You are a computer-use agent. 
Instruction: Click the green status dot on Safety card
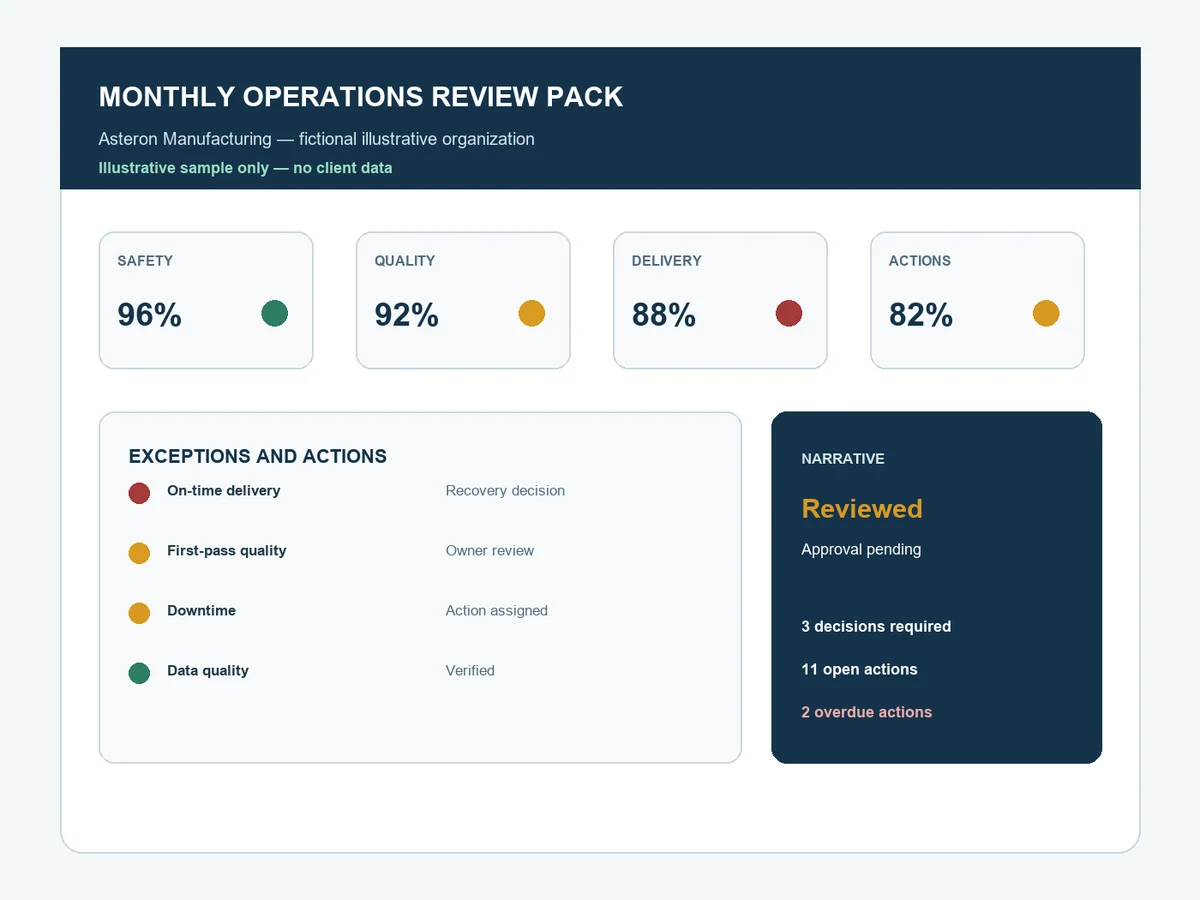(275, 313)
